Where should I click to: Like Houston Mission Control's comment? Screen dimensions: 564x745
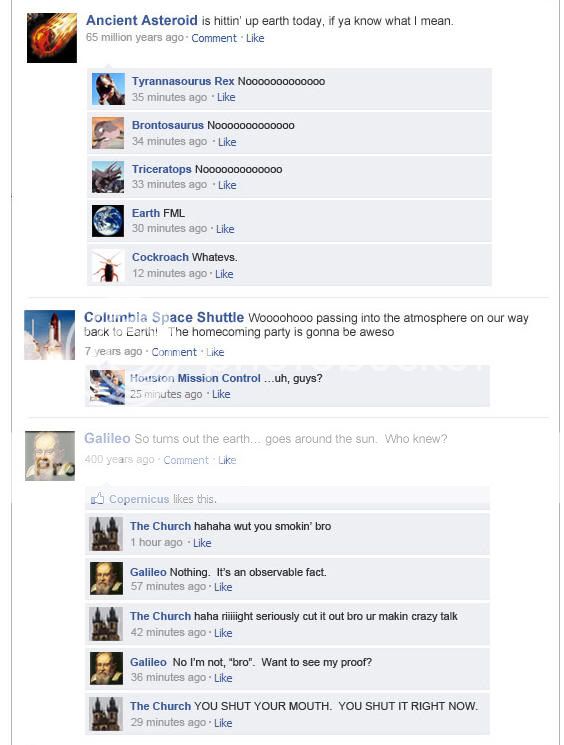[221, 394]
